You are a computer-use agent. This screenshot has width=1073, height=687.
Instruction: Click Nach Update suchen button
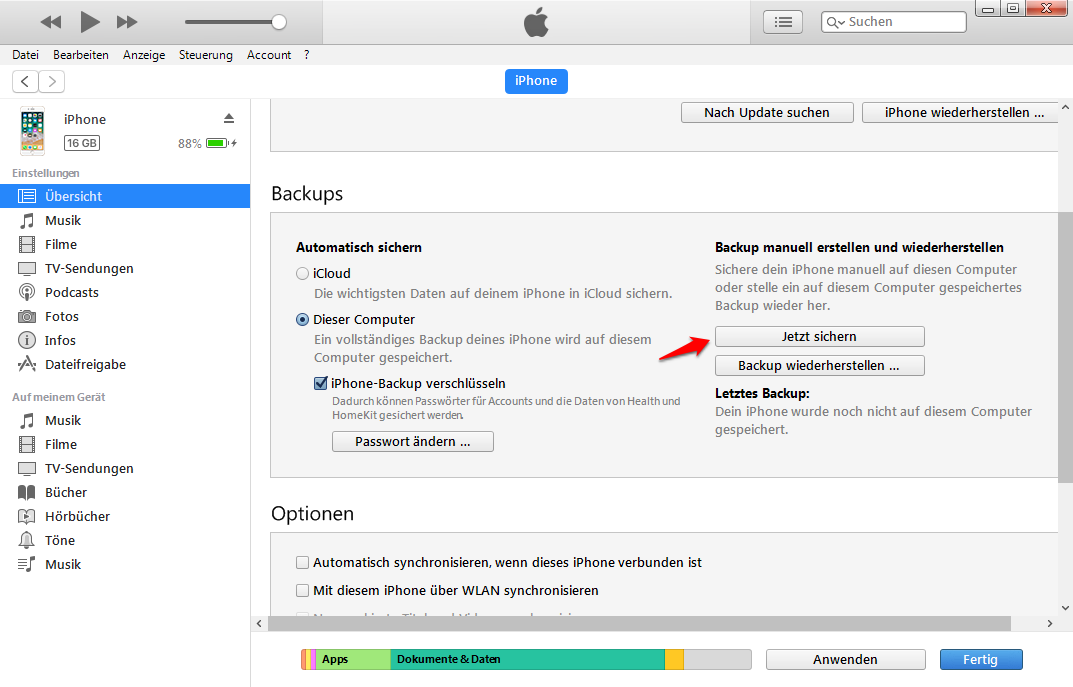(767, 112)
